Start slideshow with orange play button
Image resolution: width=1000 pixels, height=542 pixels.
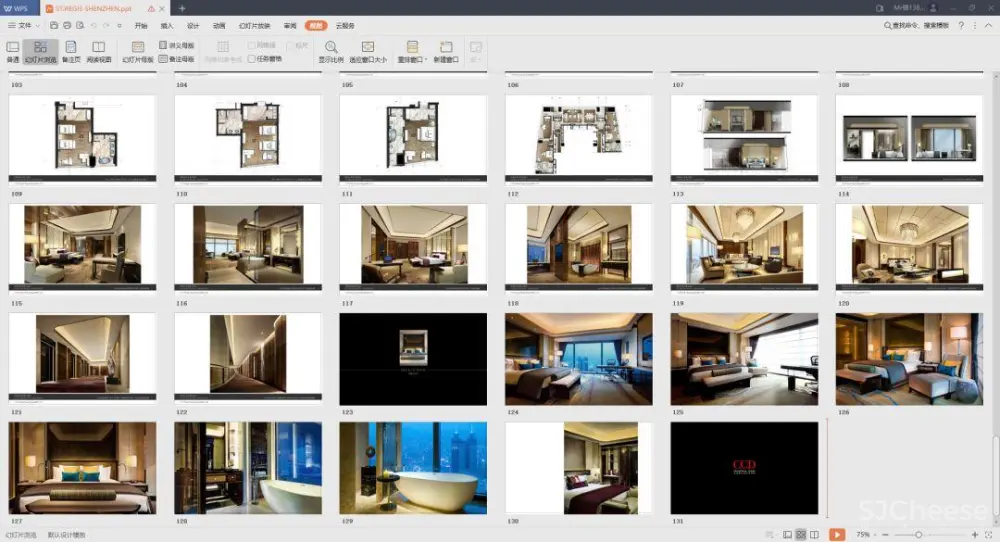click(x=837, y=535)
